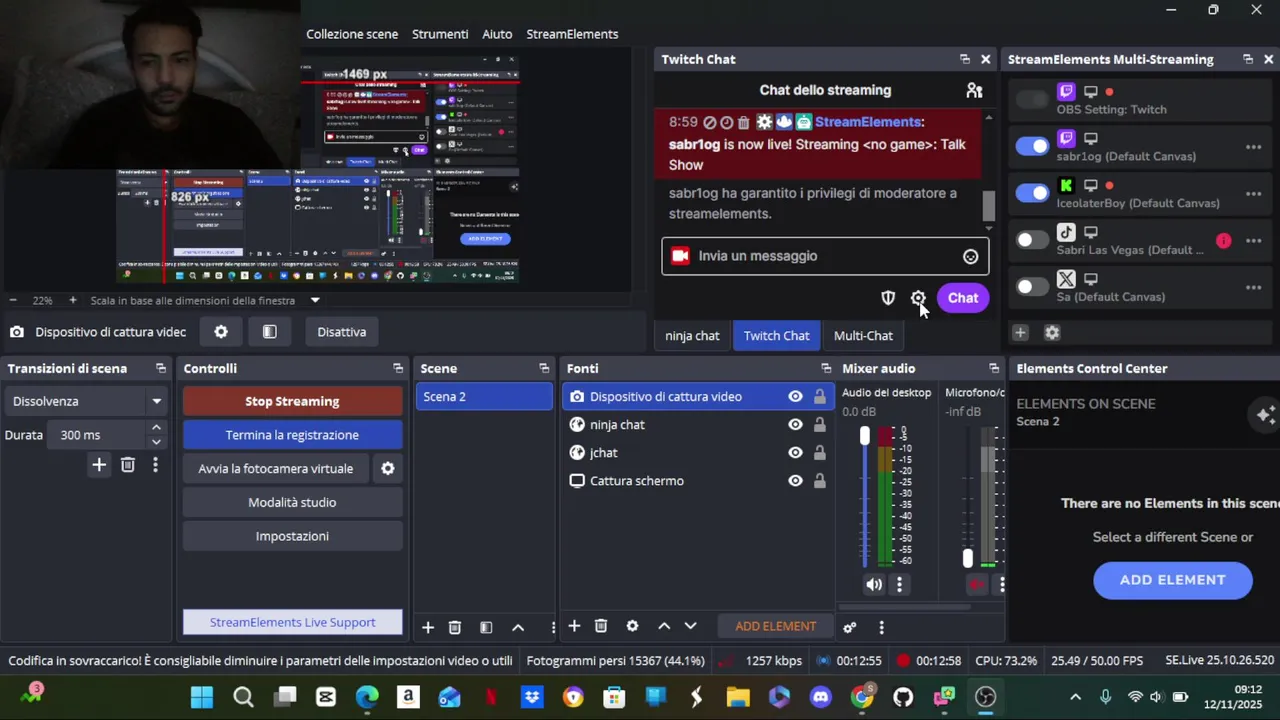Delete the selected source in Fonti
The height and width of the screenshot is (720, 1280).
[x=601, y=626]
